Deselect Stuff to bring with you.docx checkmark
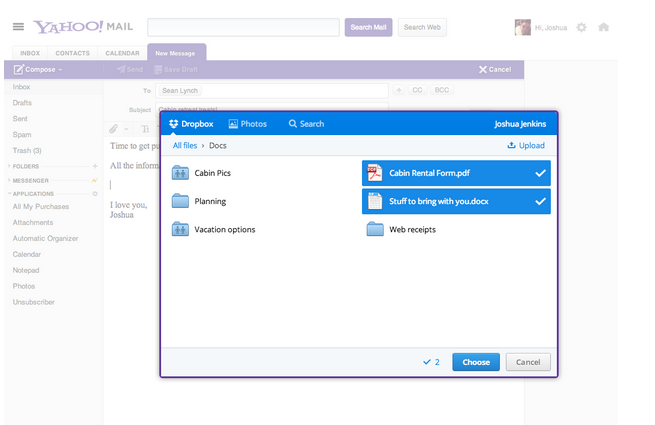This screenshot has height=425, width=655. [540, 201]
